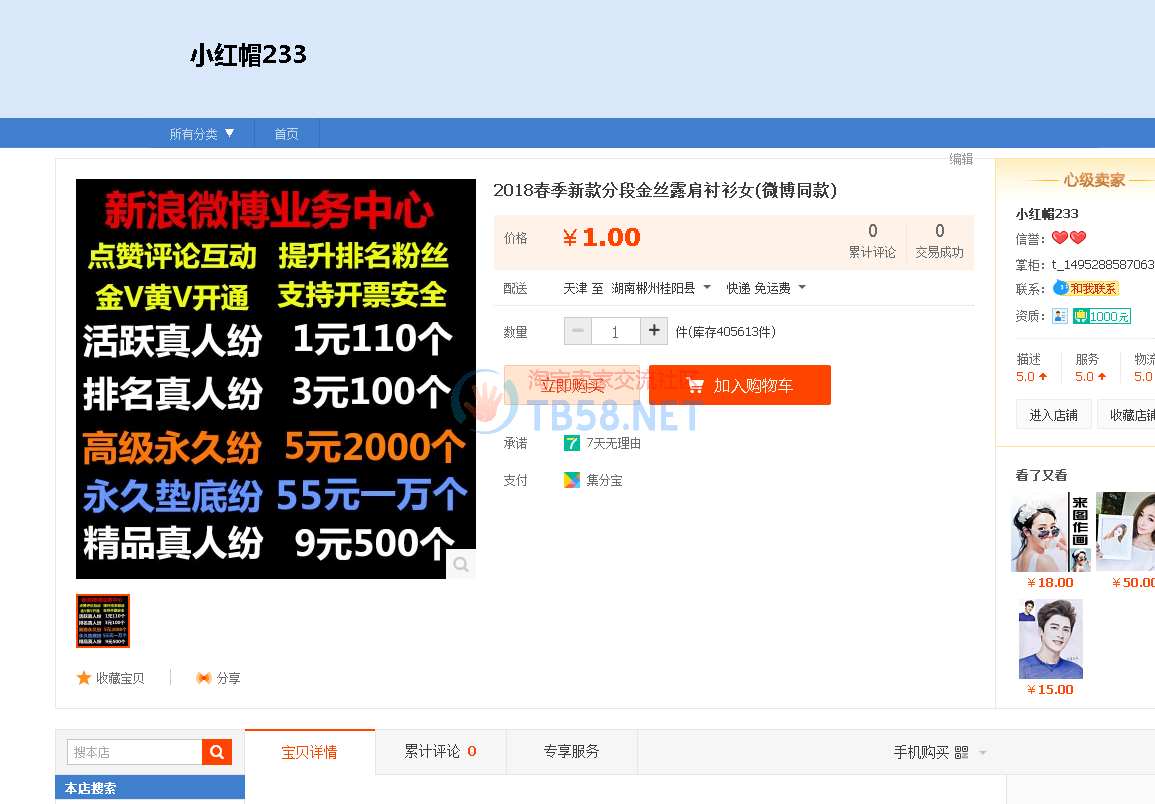Decrease quantity with the minus button
The image size is (1155, 804).
point(578,331)
